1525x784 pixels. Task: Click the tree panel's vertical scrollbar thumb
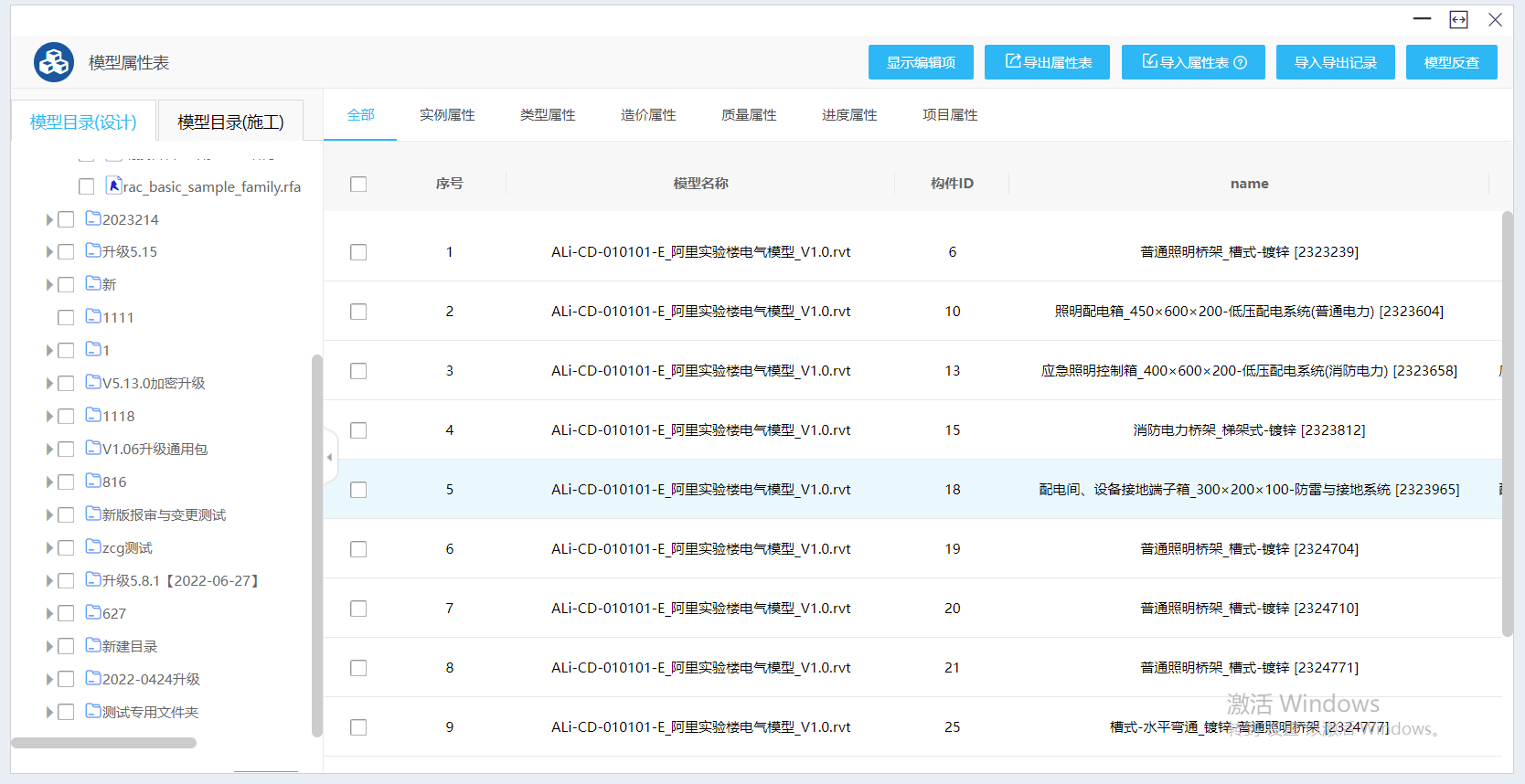click(x=317, y=546)
